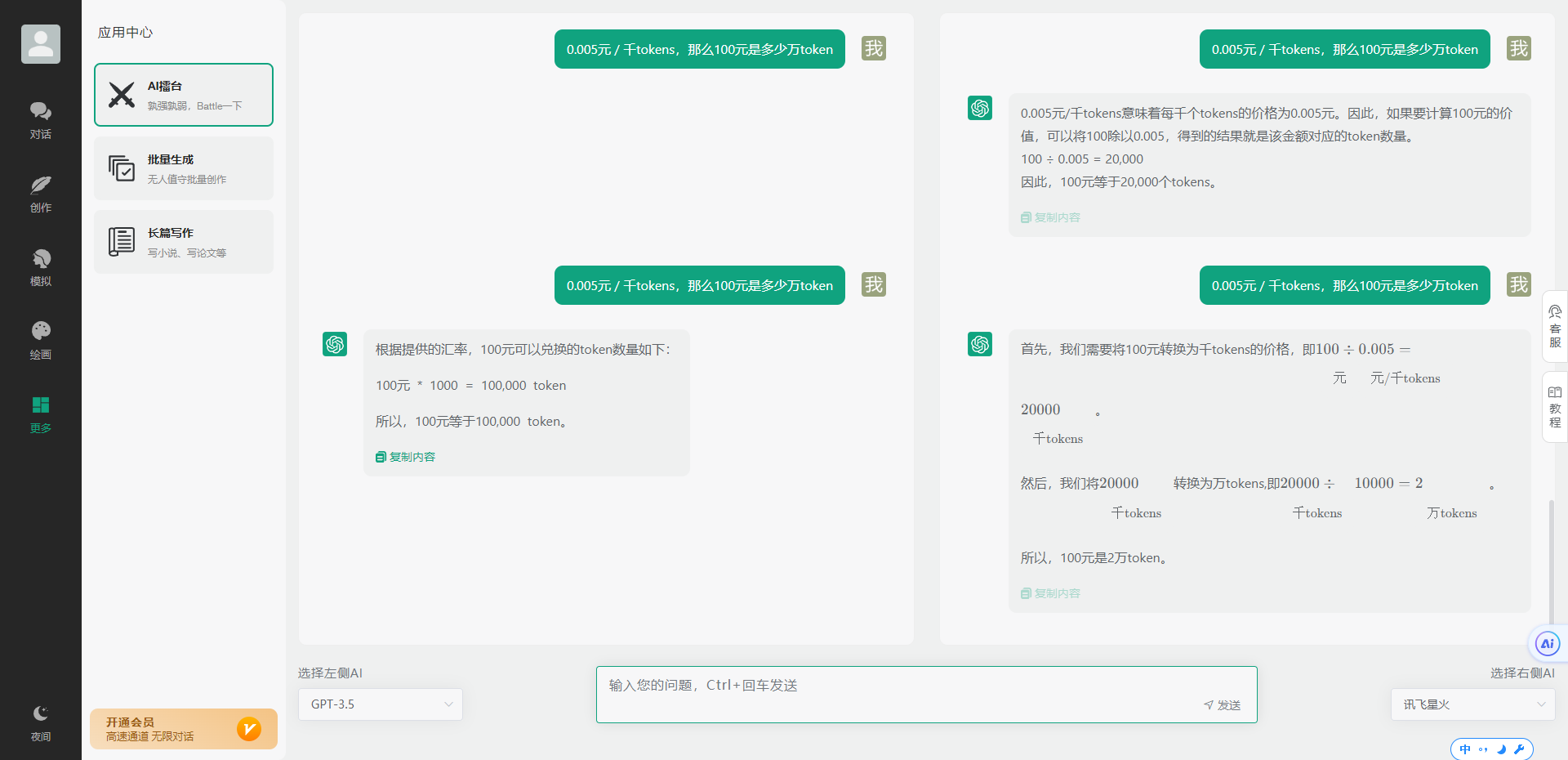The image size is (1568, 760).
Task: Open the 讯飞星火 right AI selector
Action: click(1472, 704)
